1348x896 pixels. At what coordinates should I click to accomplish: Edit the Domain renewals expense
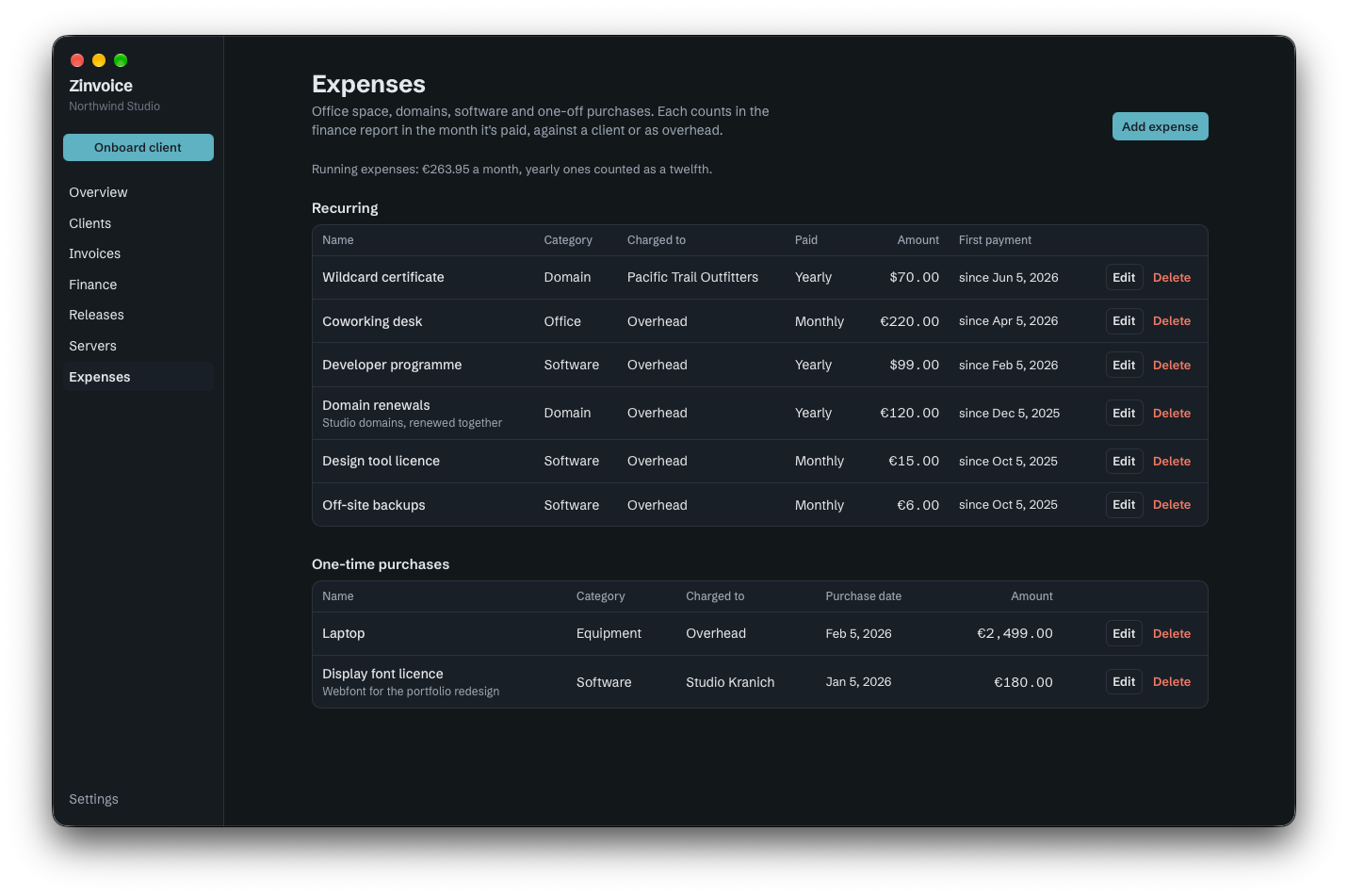click(x=1124, y=413)
